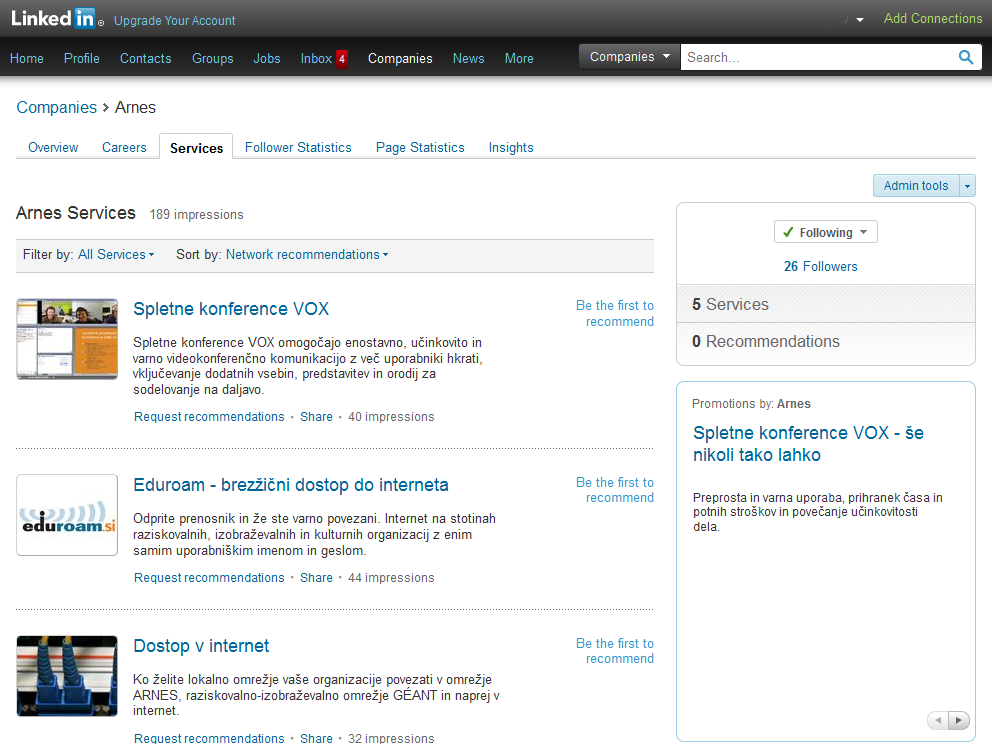
Task: Expand the Admin tools arrow menu
Action: (967, 186)
